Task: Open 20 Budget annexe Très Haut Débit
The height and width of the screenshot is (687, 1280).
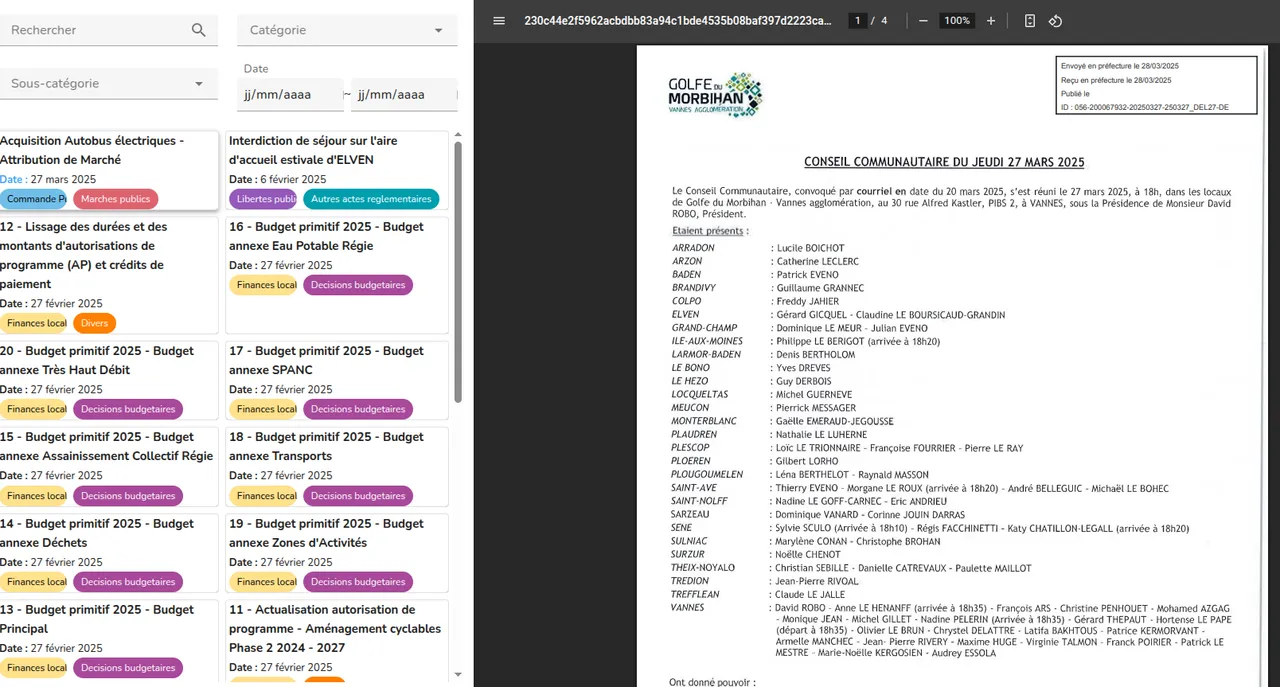Action: [108, 380]
